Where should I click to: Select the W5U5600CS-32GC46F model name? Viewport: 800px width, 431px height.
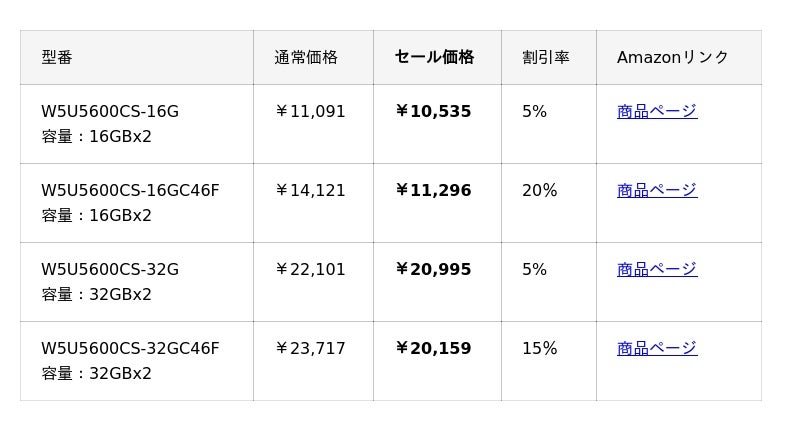pos(130,348)
